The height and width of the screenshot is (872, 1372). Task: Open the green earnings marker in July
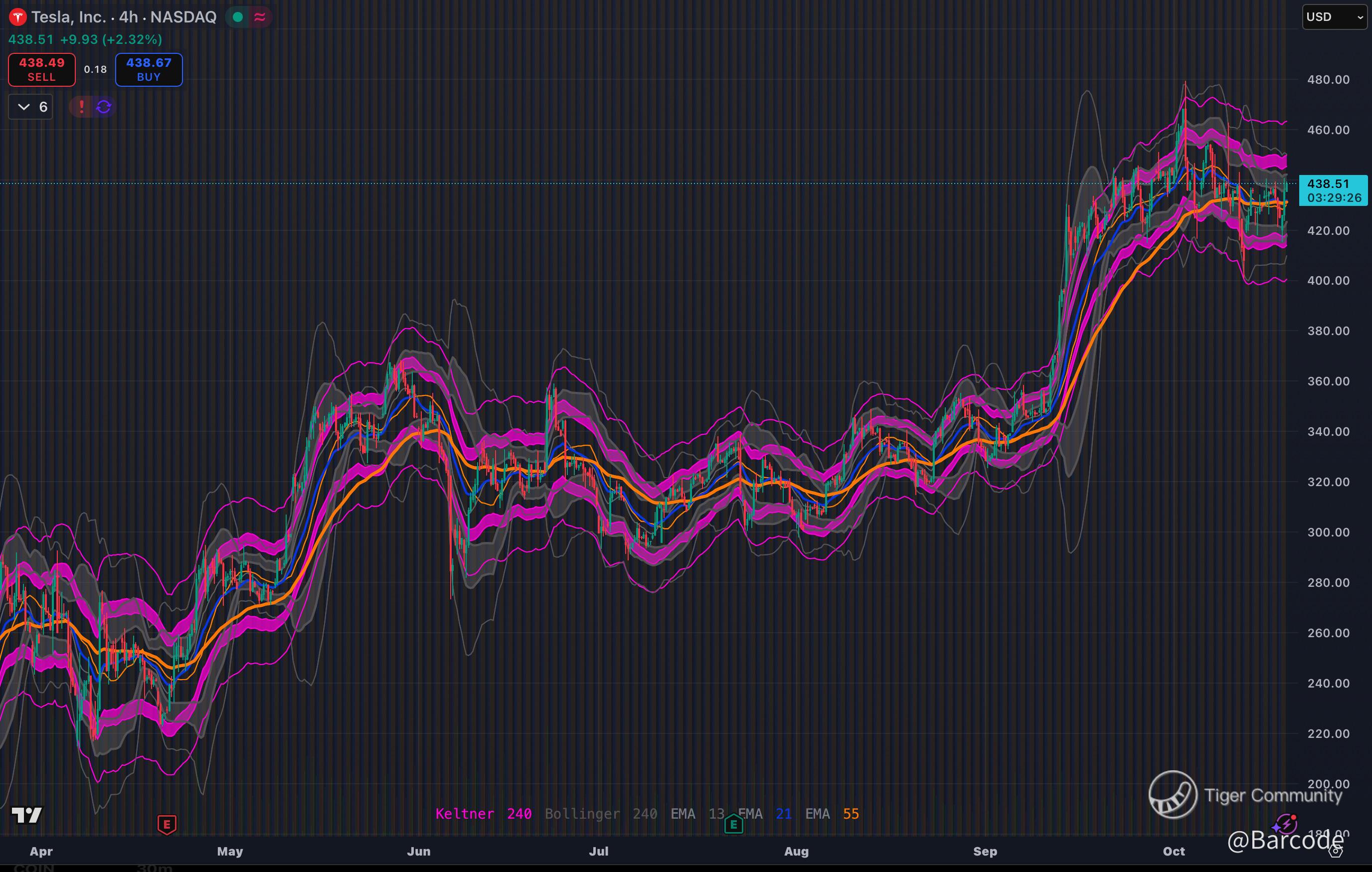point(733,824)
